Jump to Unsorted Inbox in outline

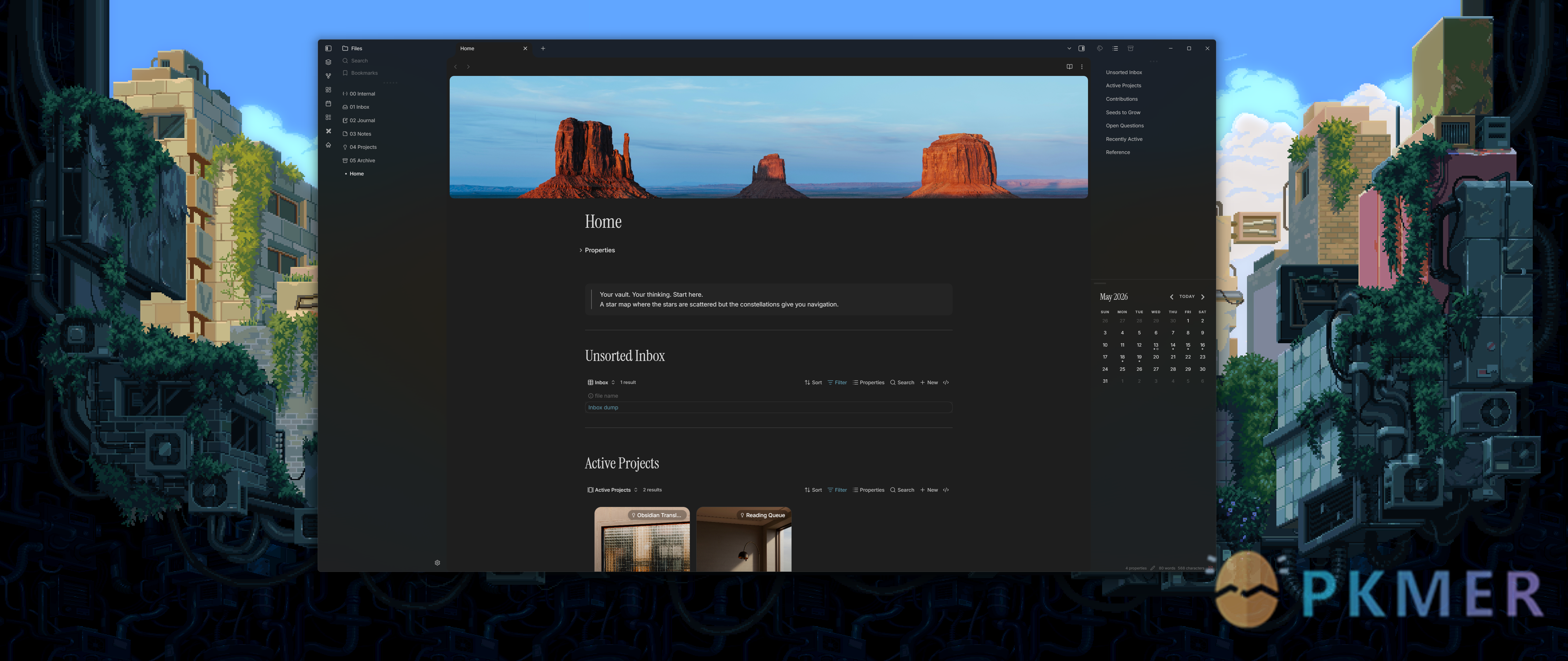(x=1124, y=73)
